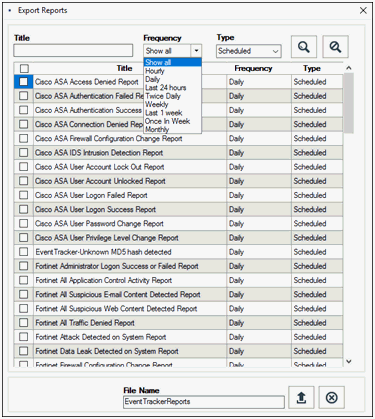The height and width of the screenshot is (419, 375).
Task: Select Last 24 hours frequency option
Action: click(172, 88)
